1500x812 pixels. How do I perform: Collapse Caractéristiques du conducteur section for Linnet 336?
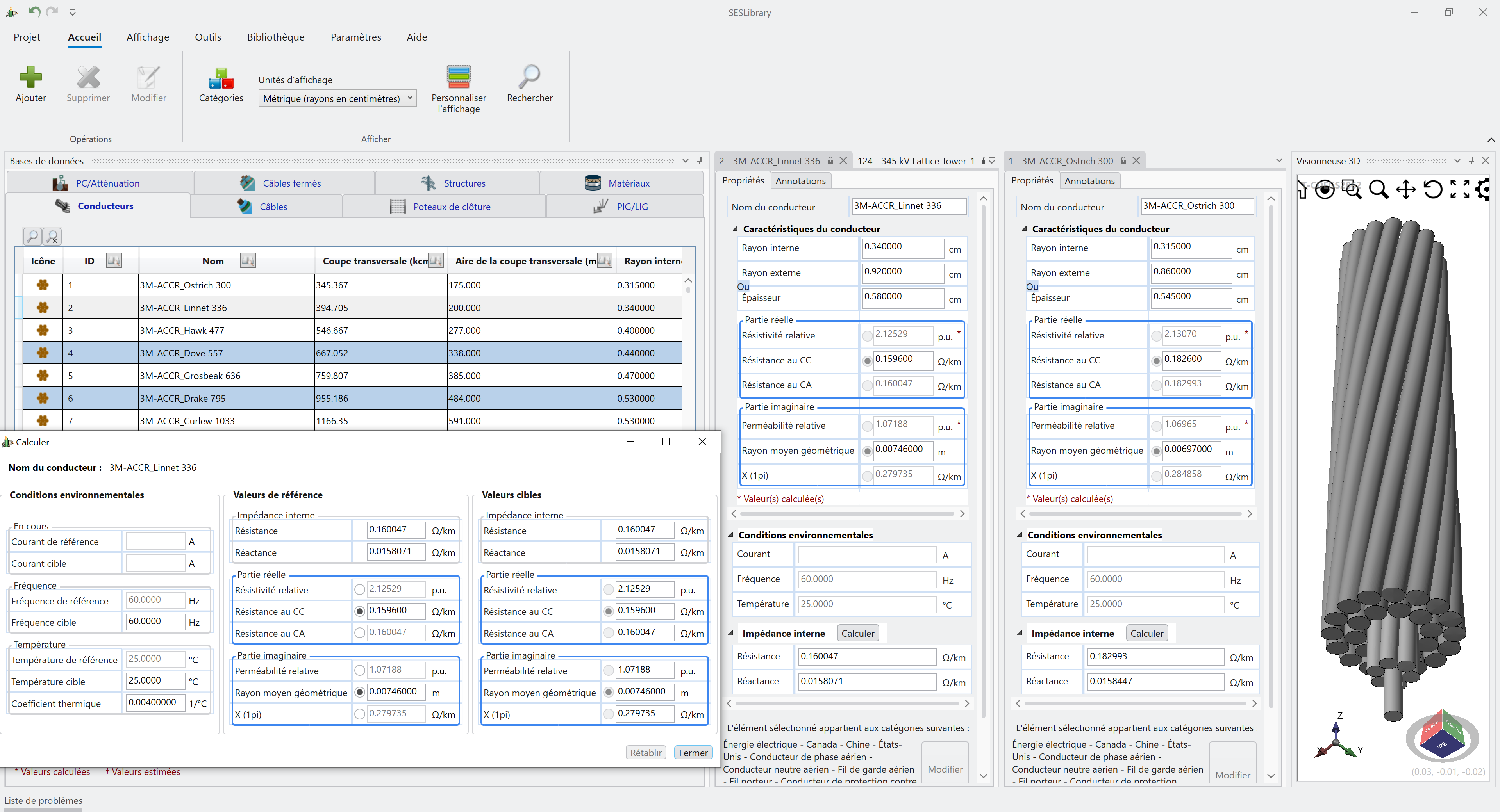click(x=735, y=229)
